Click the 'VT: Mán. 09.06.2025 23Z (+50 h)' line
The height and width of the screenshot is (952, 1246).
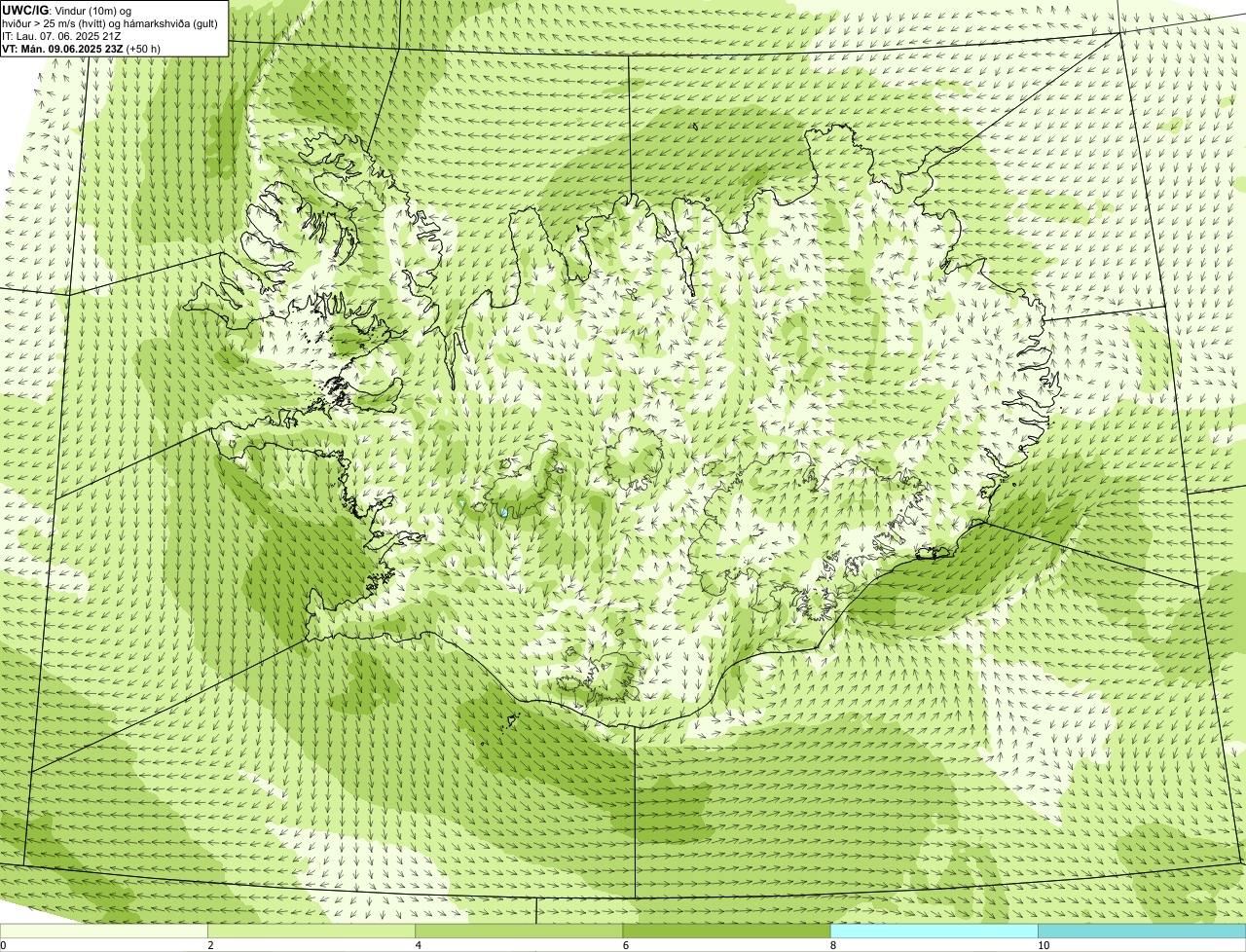(82, 48)
